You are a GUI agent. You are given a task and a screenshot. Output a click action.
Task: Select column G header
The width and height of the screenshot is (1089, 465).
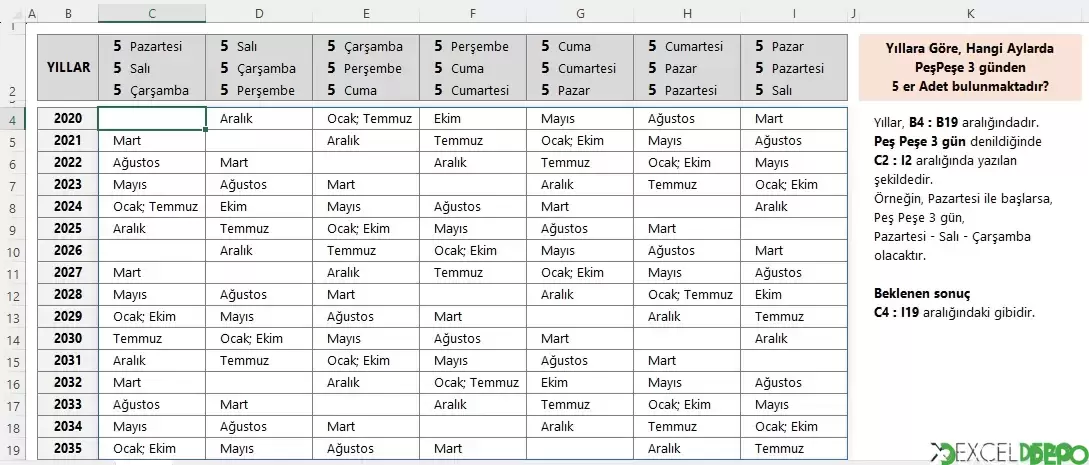[580, 13]
